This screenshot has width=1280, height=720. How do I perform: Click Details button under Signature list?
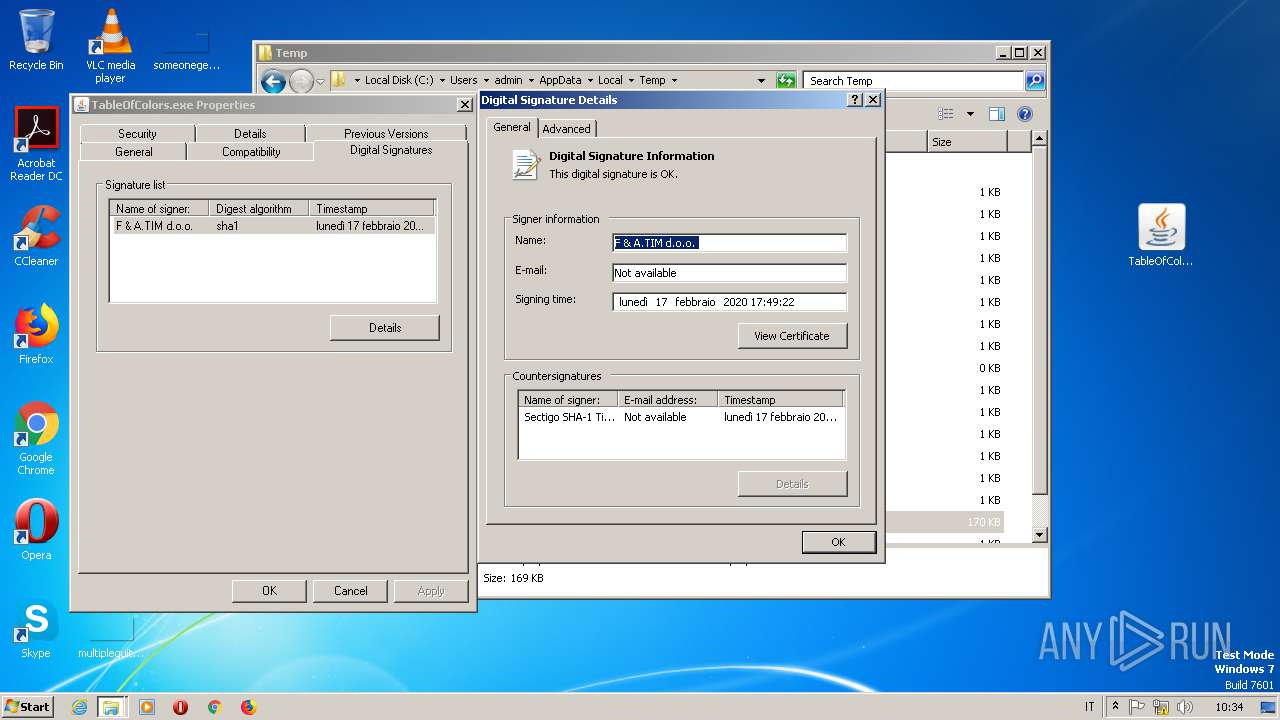tap(385, 328)
